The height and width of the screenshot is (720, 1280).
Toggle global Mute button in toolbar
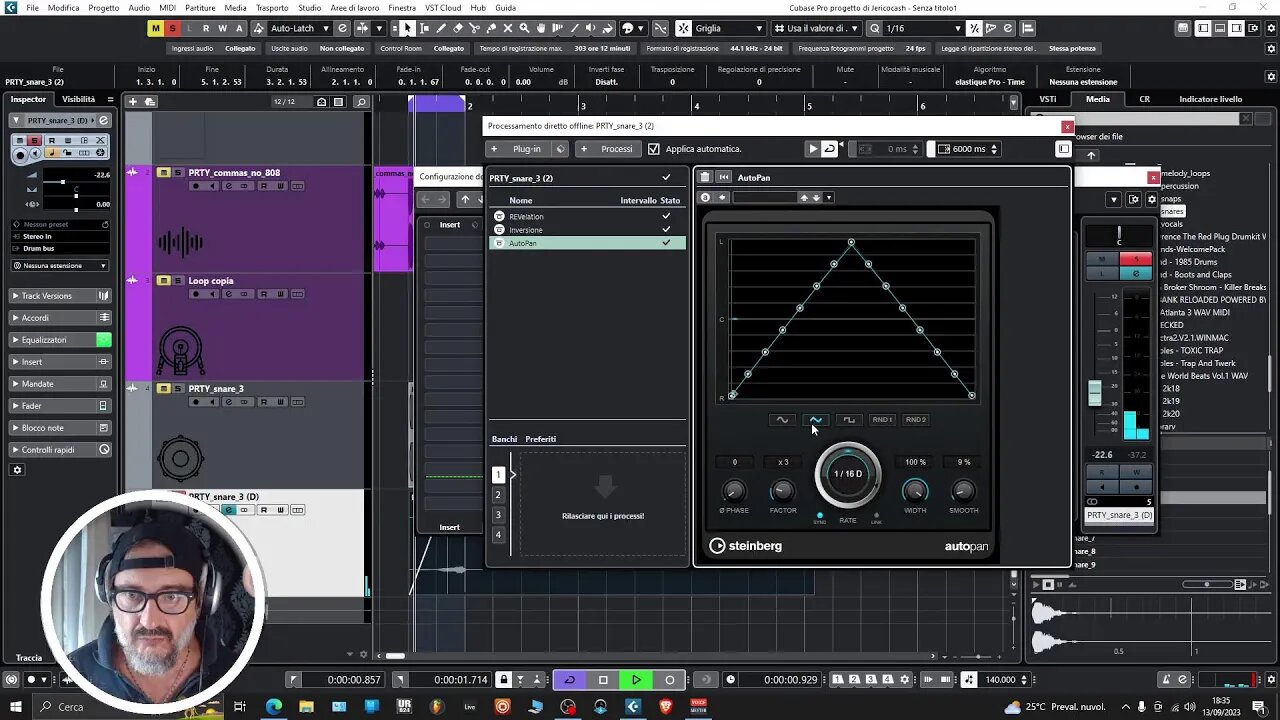[x=155, y=28]
